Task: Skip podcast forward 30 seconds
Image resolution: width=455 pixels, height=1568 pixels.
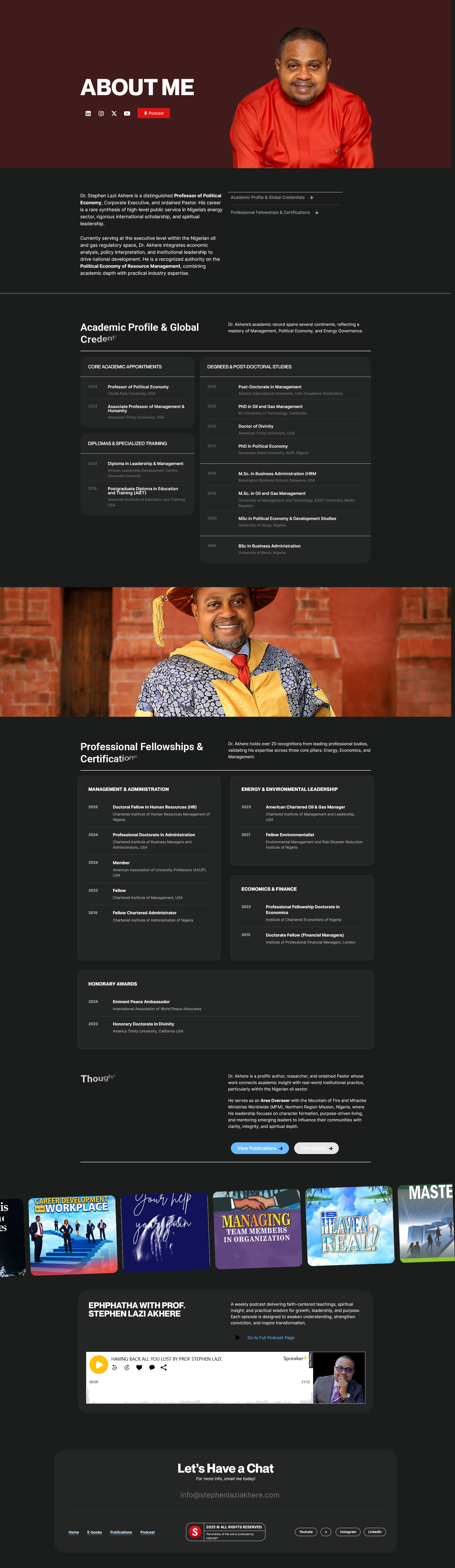Action: 127,1368
